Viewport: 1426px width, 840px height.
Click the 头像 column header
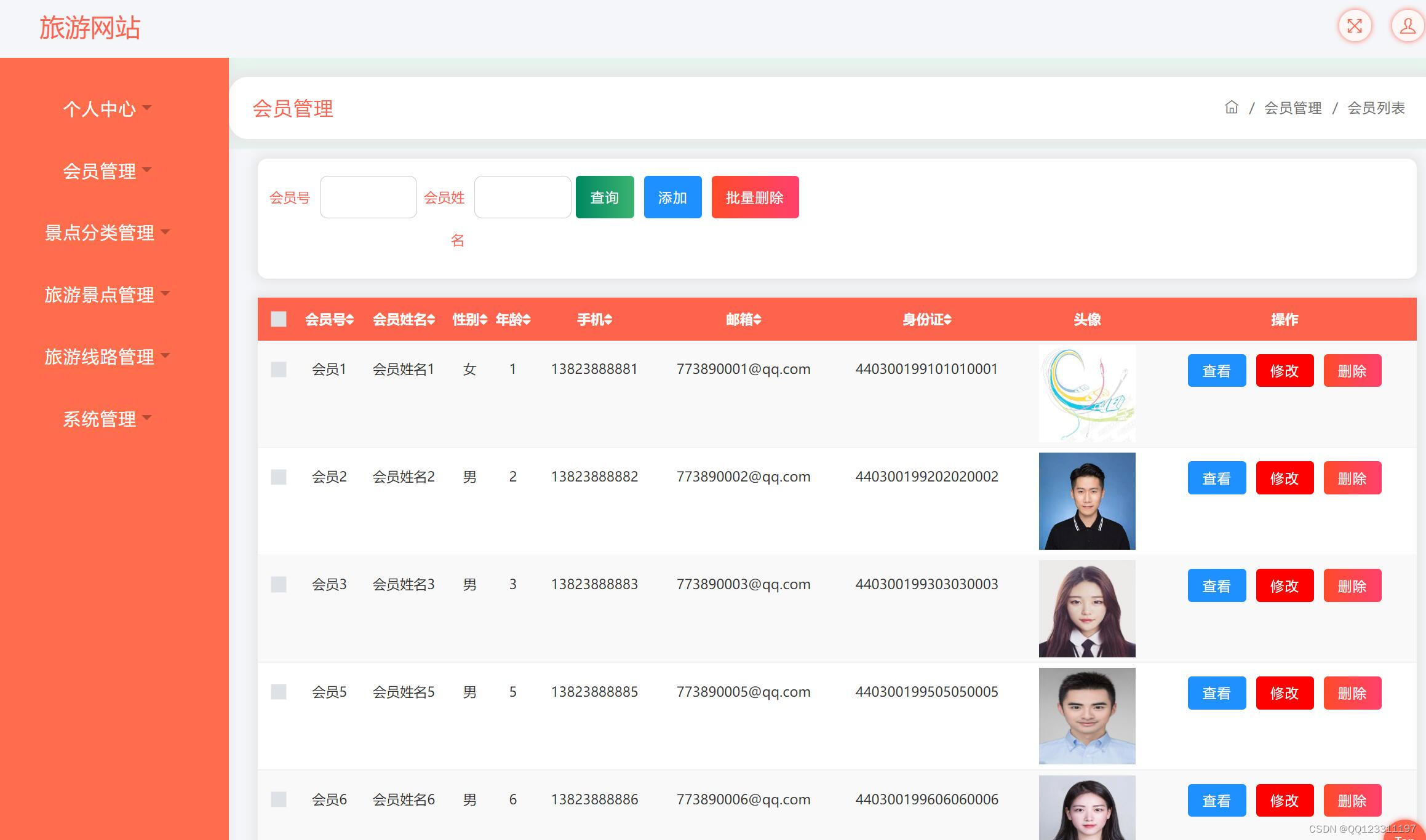coord(1087,320)
